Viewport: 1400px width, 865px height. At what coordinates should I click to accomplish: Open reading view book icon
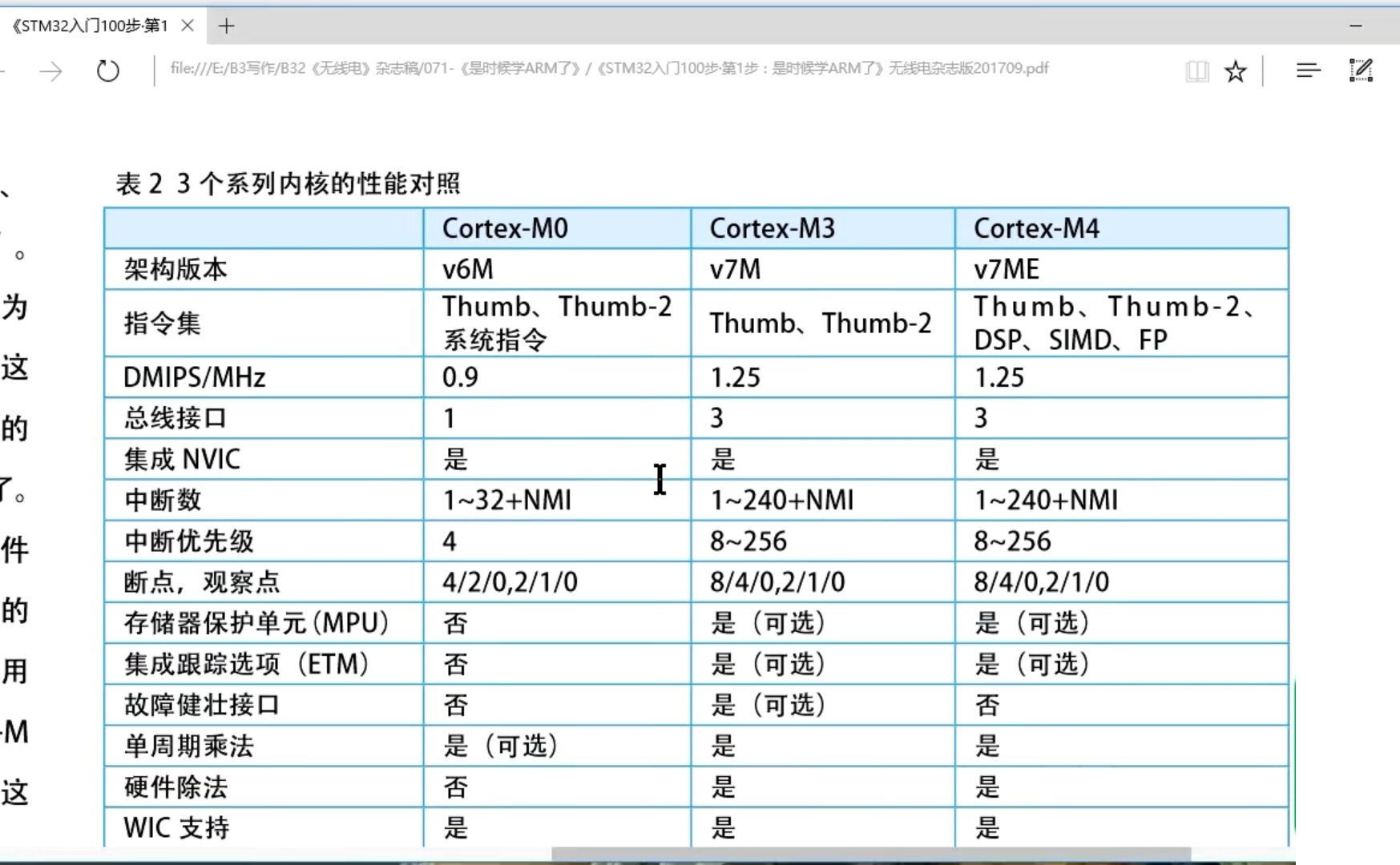1197,71
